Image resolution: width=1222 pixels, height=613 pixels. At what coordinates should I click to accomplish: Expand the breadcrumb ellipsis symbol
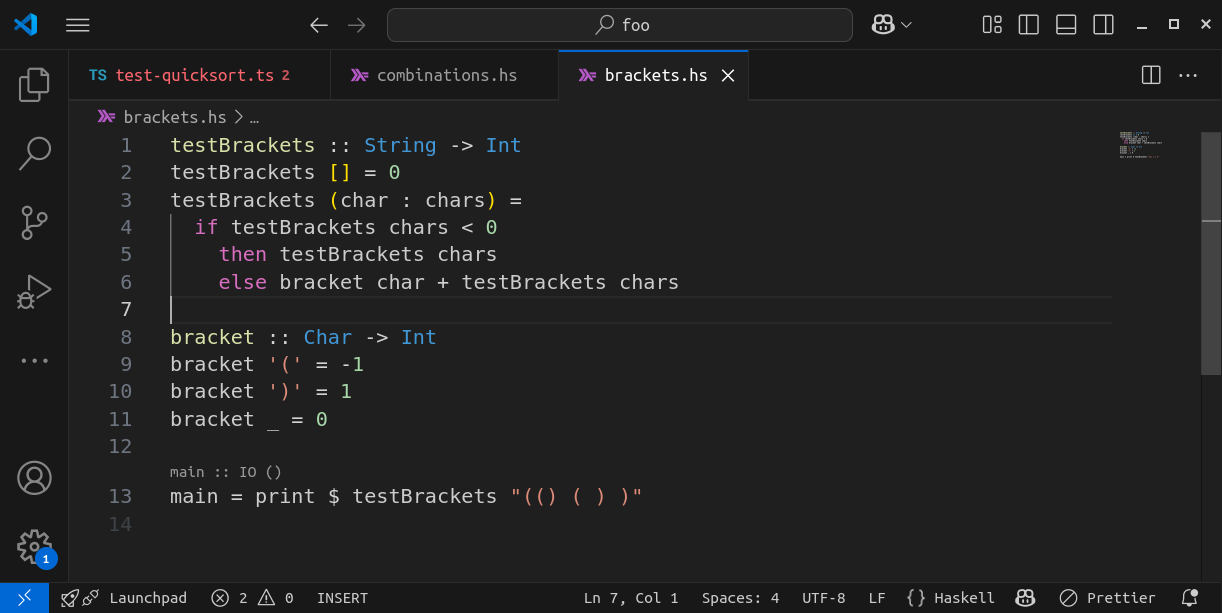[x=254, y=117]
